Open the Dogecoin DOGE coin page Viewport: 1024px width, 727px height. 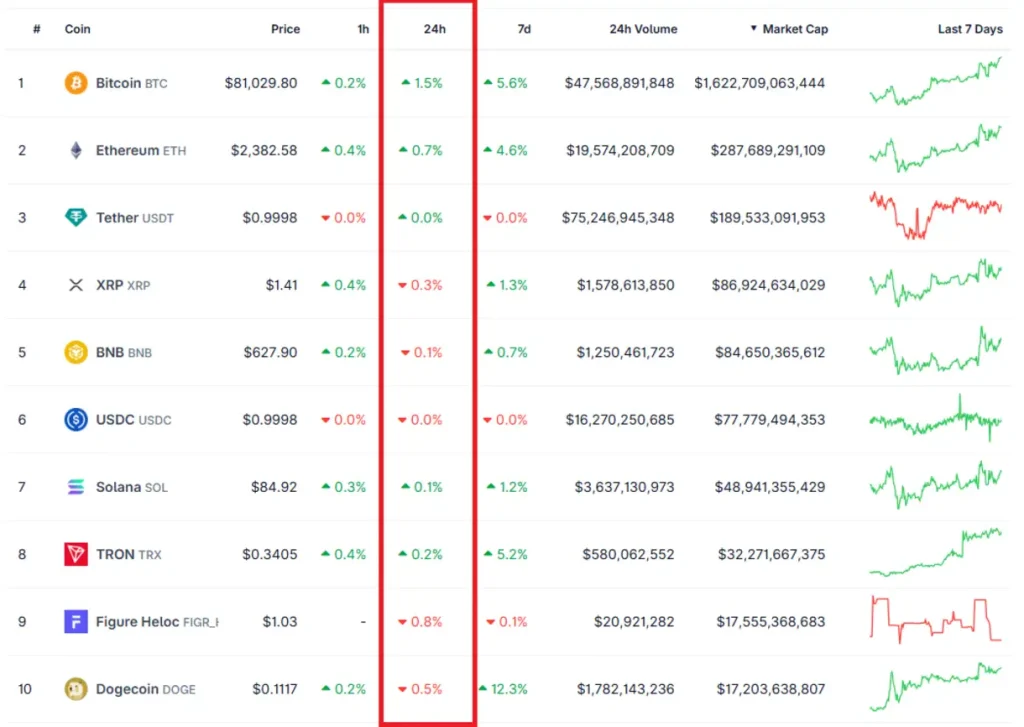click(x=145, y=688)
